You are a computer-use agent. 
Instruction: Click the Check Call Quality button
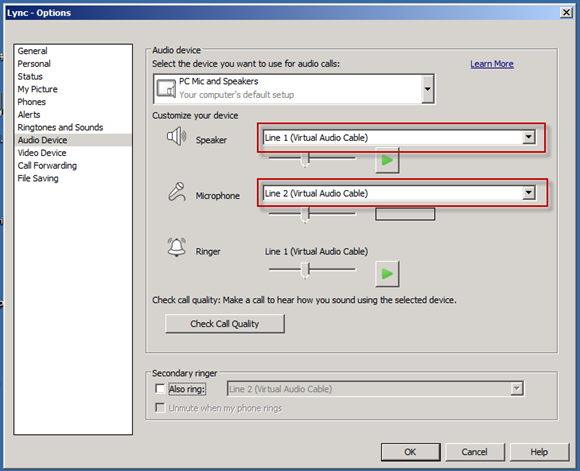[x=225, y=324]
